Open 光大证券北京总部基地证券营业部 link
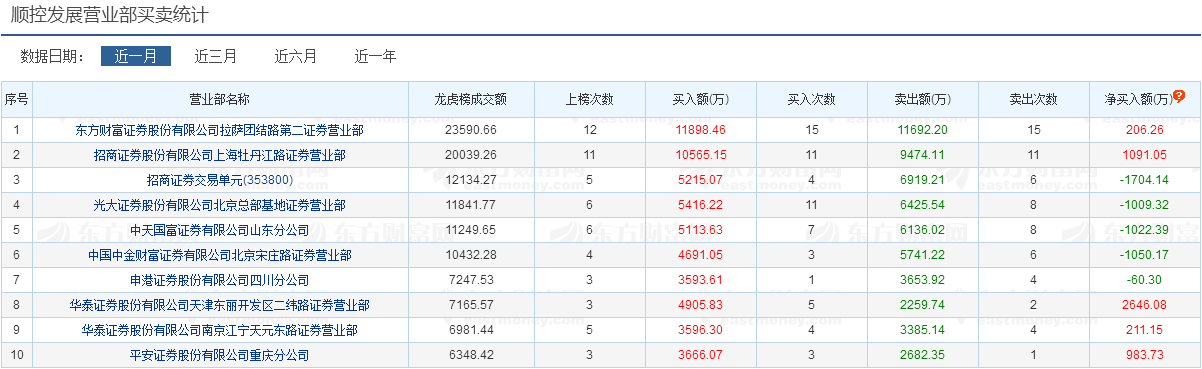The width and height of the screenshot is (1202, 369). click(x=220, y=205)
